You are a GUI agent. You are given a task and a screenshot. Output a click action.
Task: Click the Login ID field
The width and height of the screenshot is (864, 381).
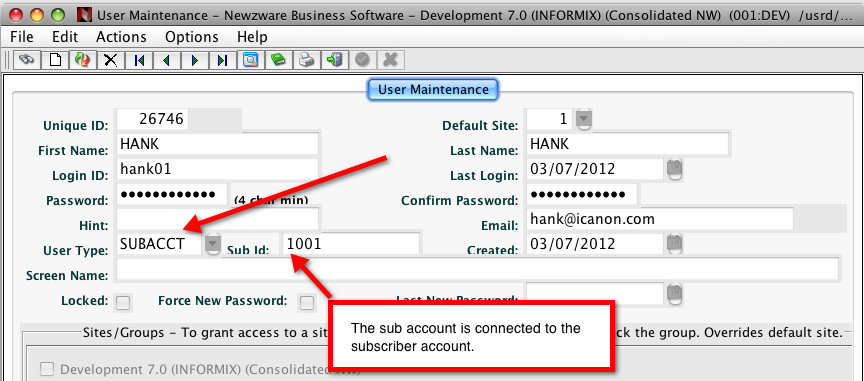(x=218, y=169)
